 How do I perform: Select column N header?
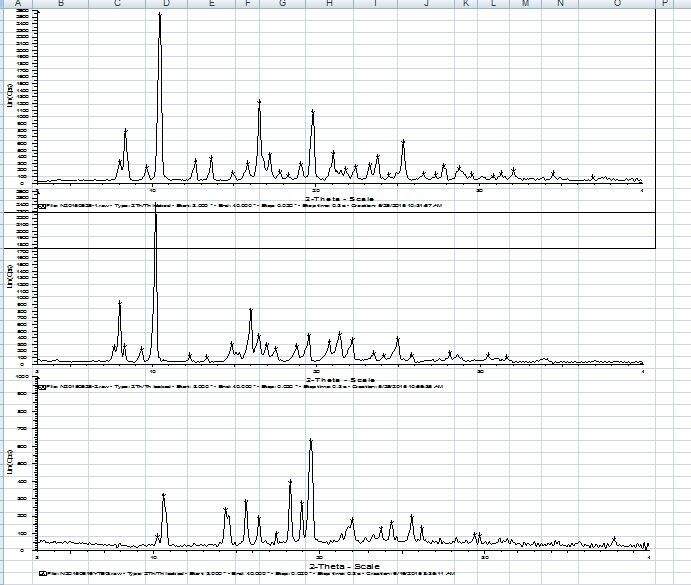560,4
